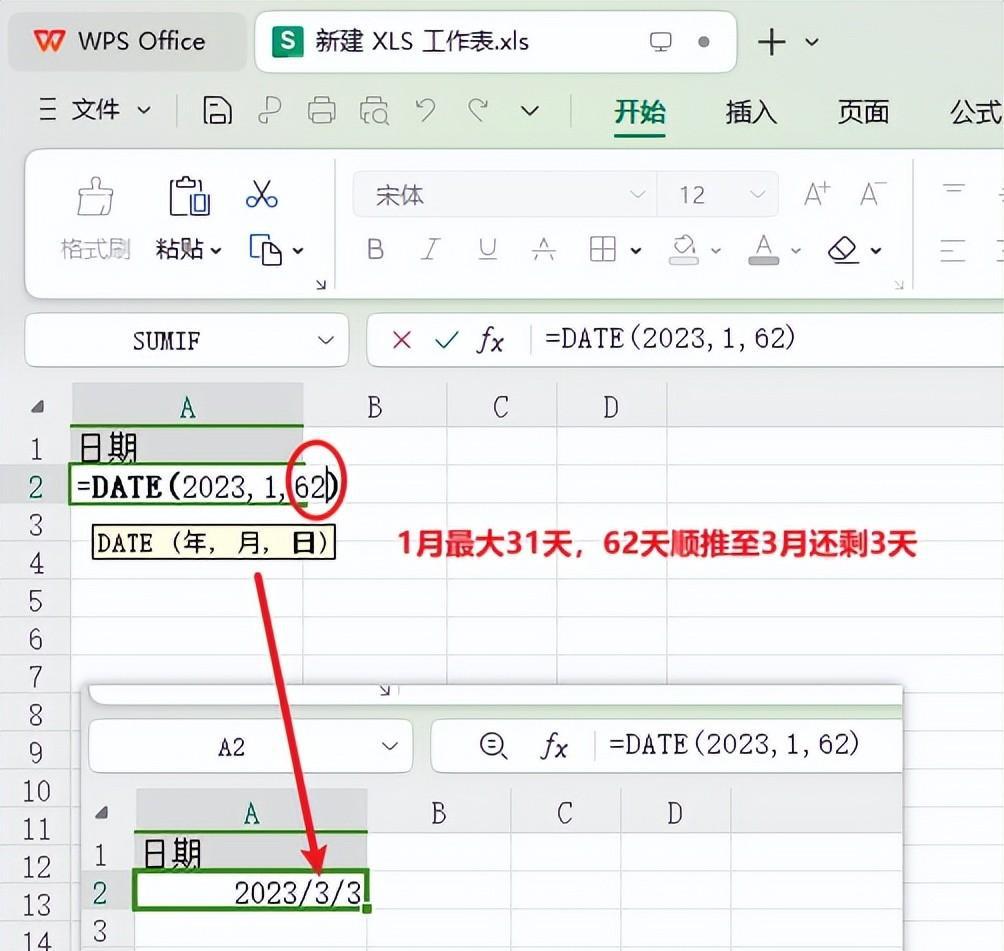Cancel formula entry with red X
This screenshot has height=951, width=1004.
[401, 339]
